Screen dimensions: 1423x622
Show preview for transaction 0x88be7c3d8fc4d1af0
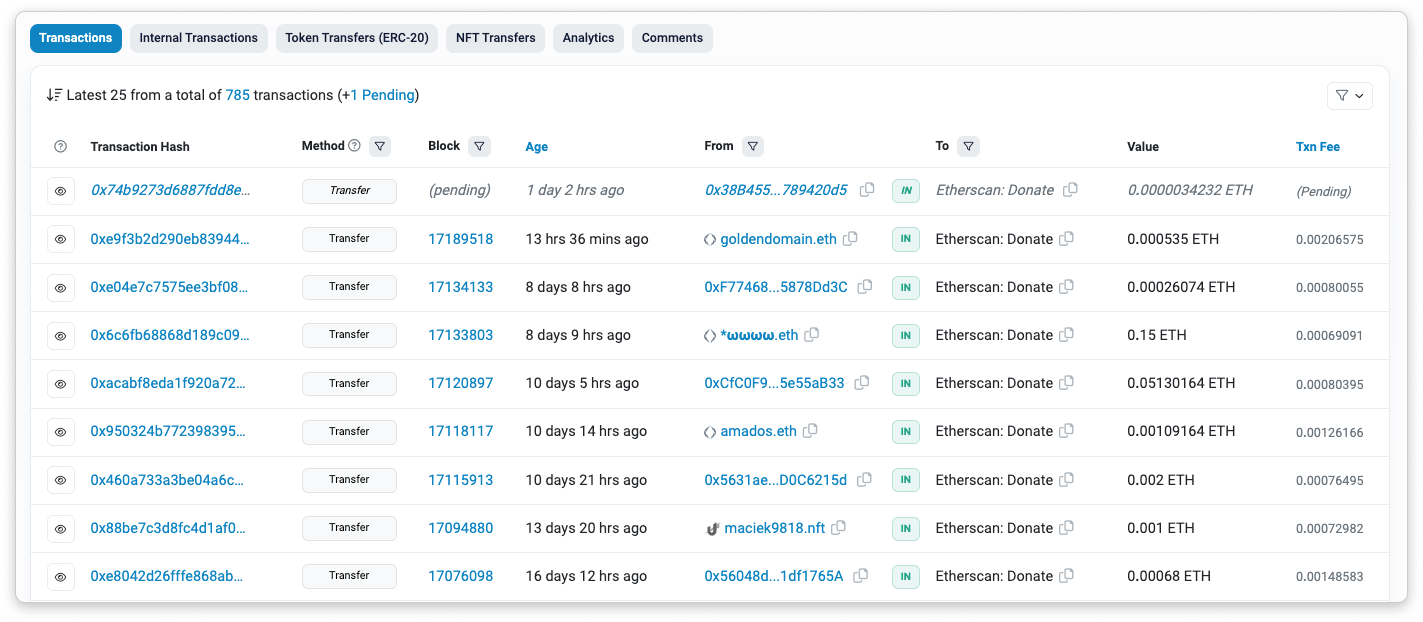pos(60,528)
